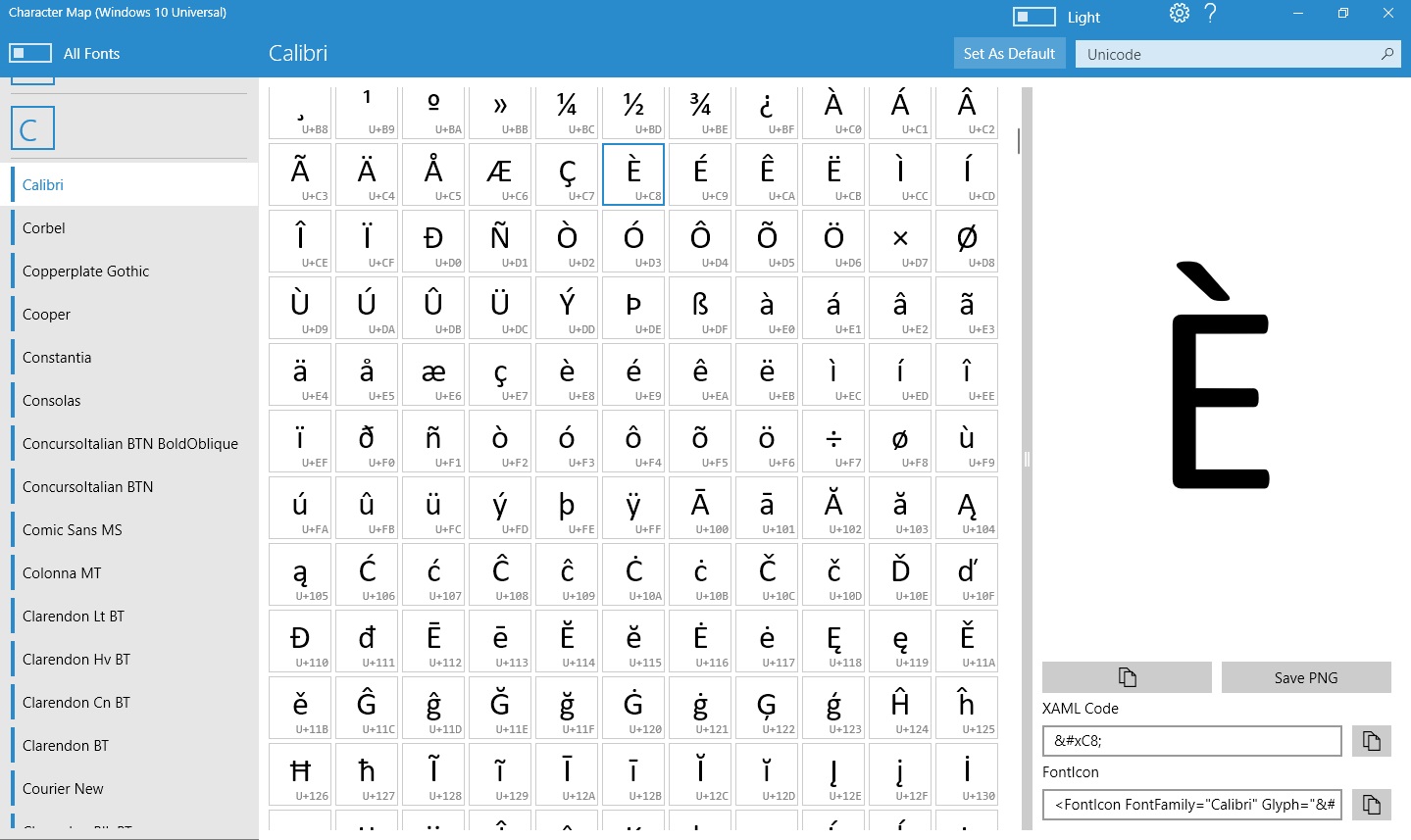Click the Unicode search input field
Screen dimensions: 1411x840
1226,54
